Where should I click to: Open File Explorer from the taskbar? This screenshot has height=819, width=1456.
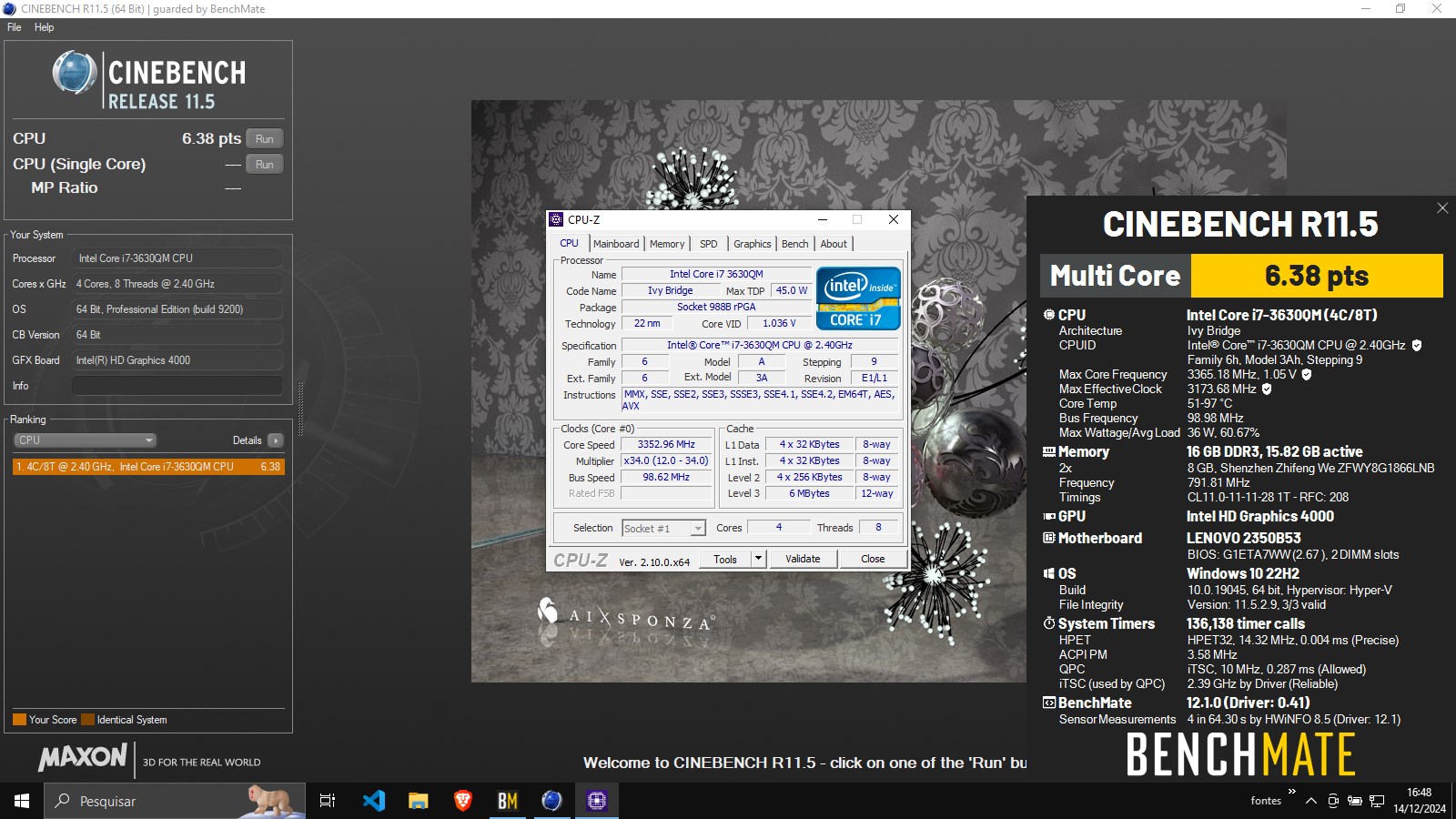click(x=418, y=801)
